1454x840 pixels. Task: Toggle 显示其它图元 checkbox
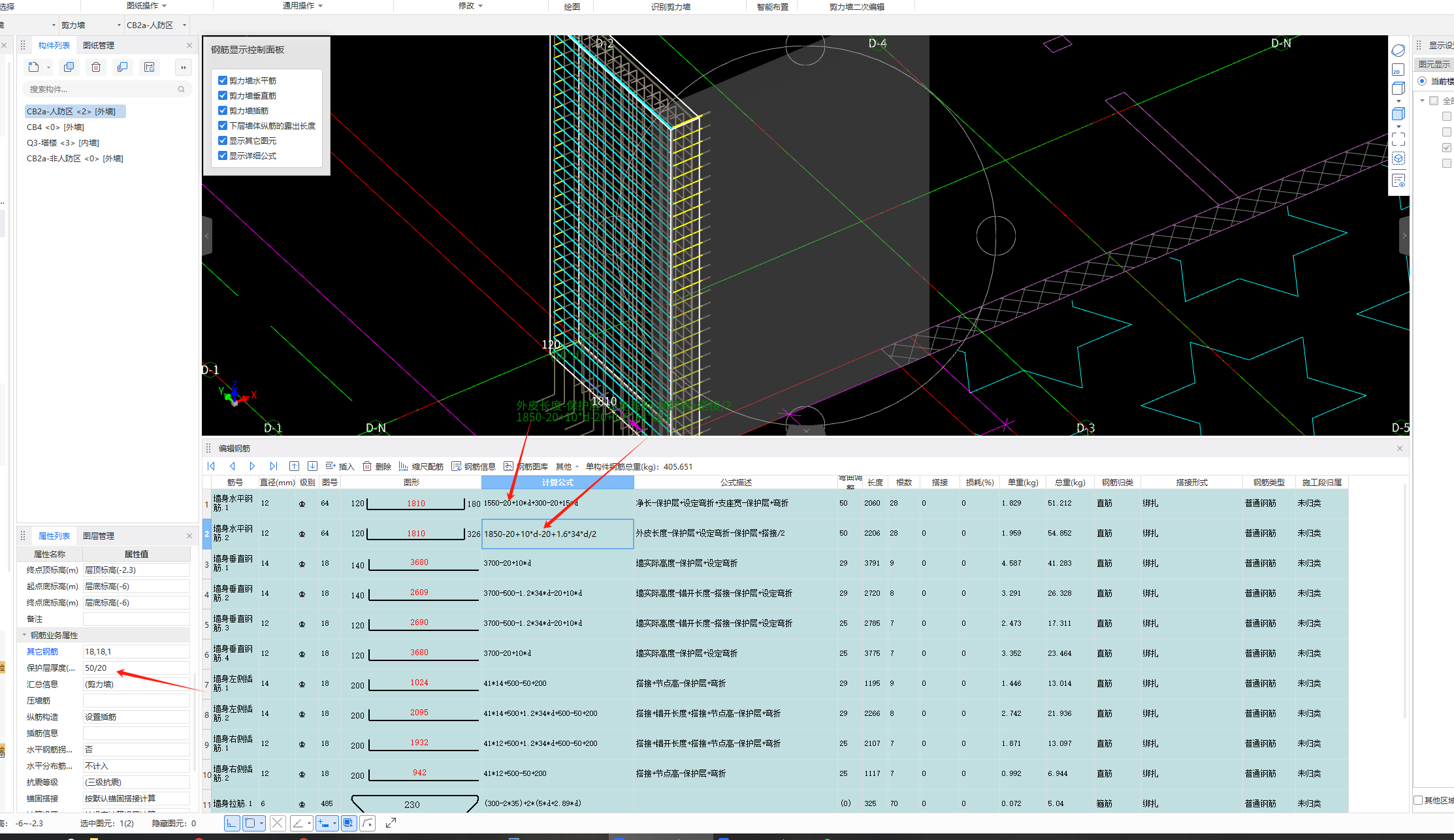(223, 140)
